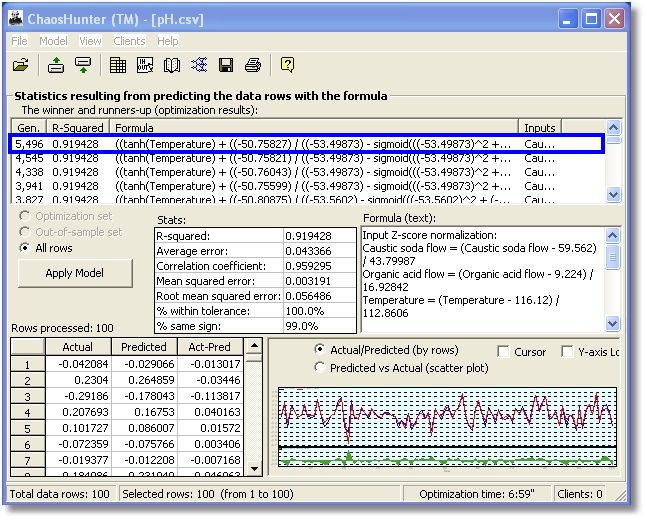Screen dimensions: 645x519
Task: Click data table scroll up arrow
Action: click(x=254, y=346)
